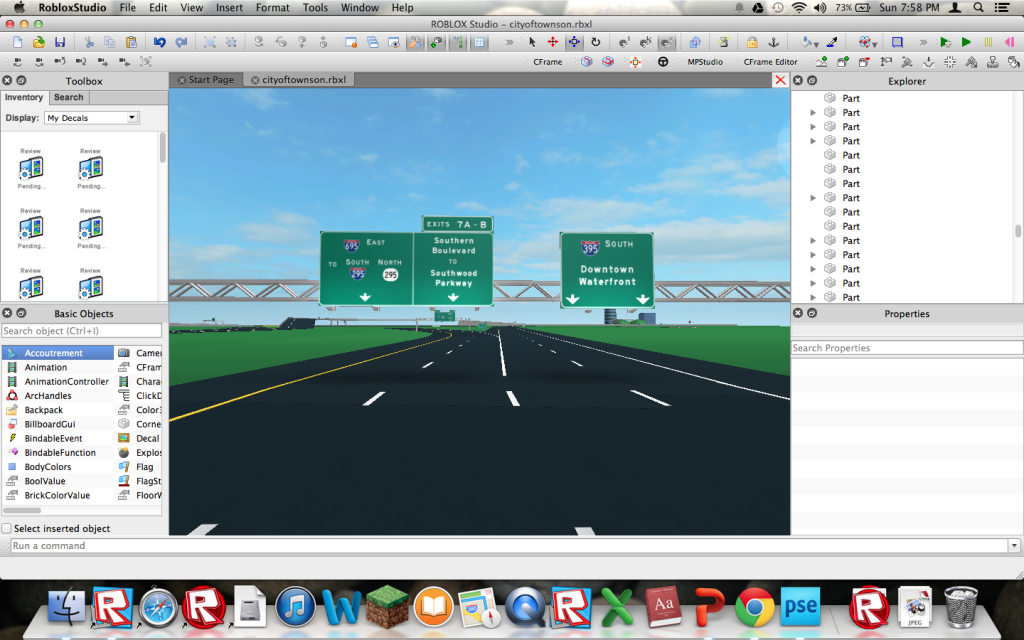
Task: Open the Tools menu
Action: tap(315, 8)
